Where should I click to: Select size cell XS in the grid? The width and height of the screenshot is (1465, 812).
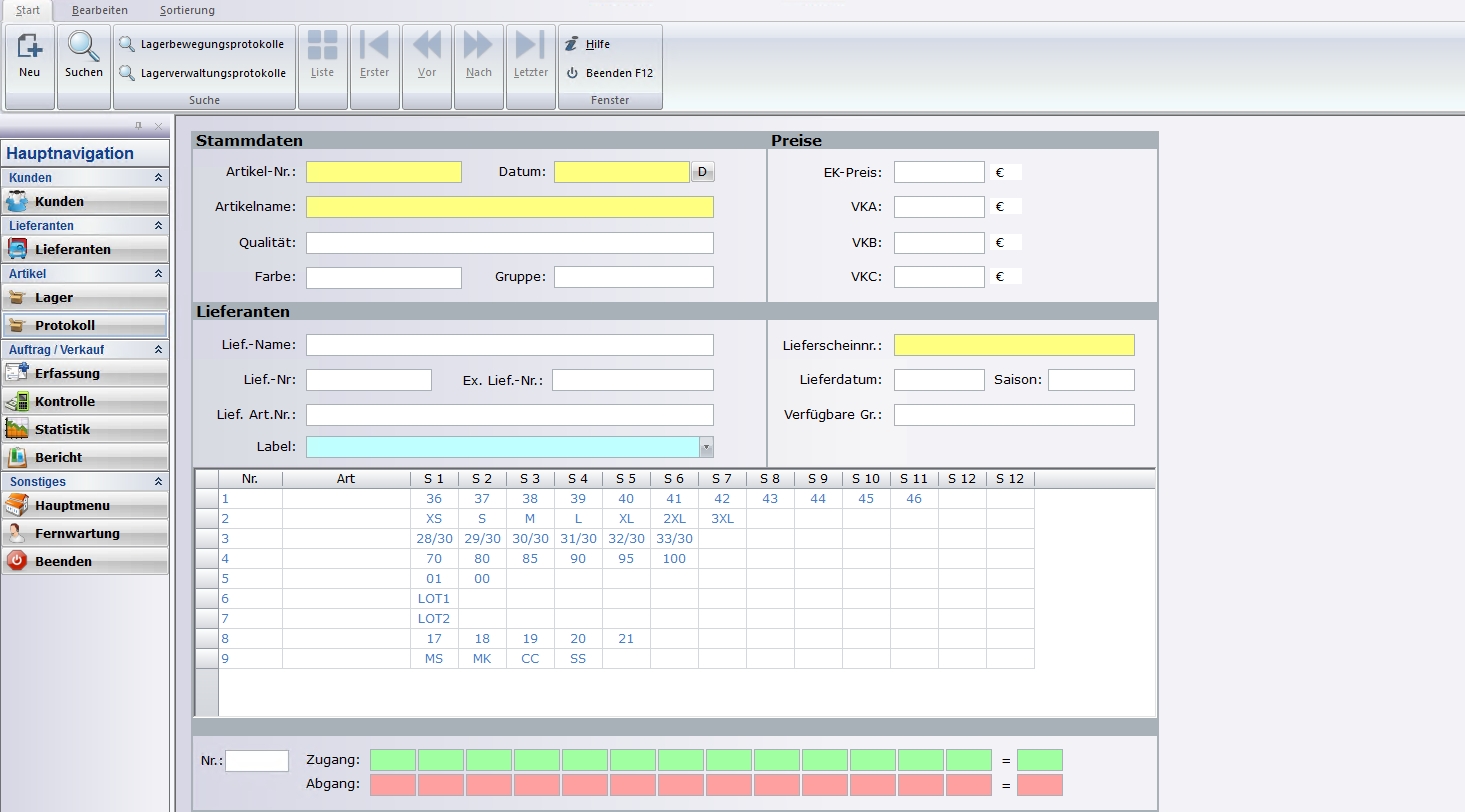(434, 519)
